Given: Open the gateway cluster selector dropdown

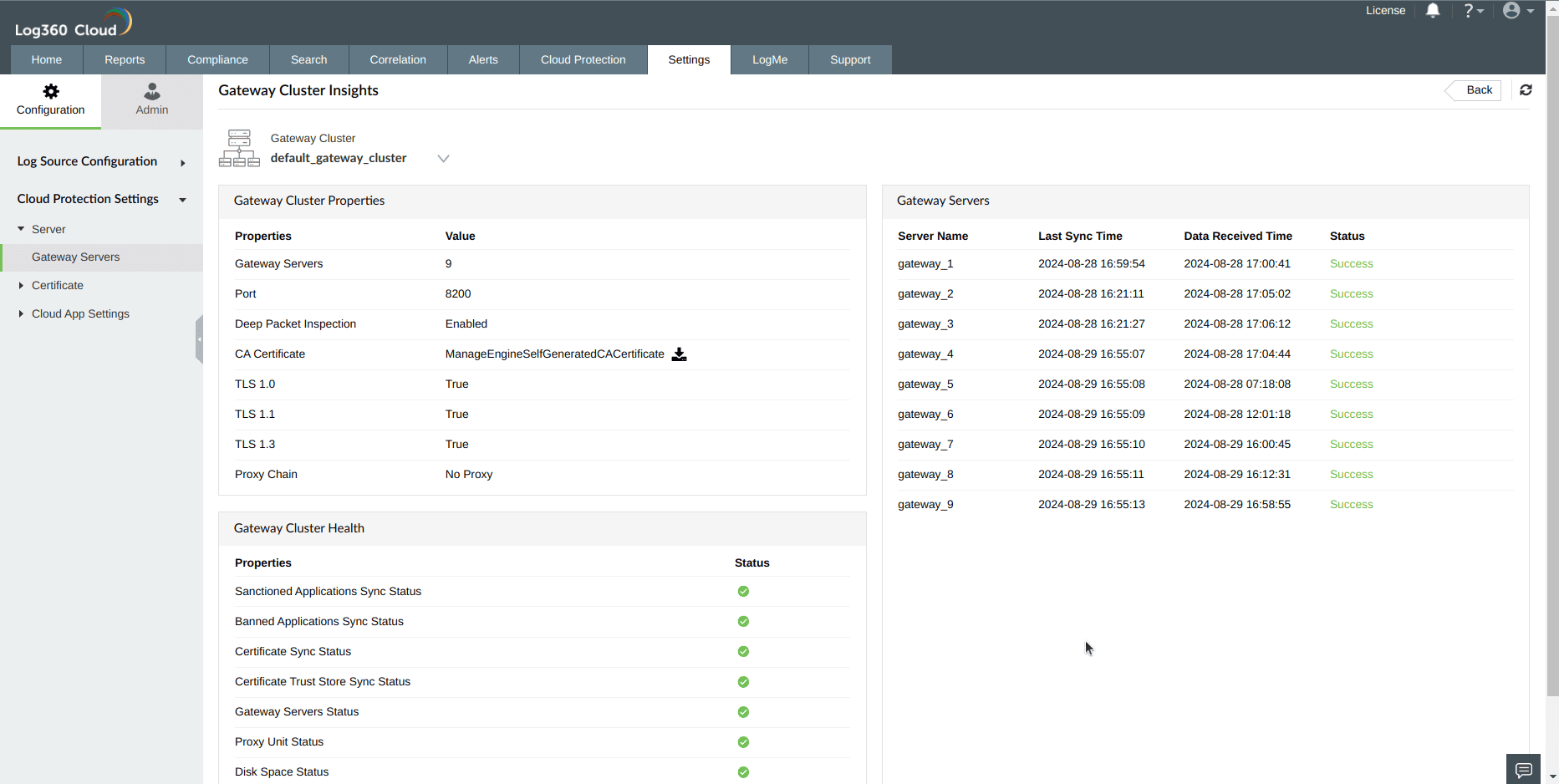Looking at the screenshot, I should (x=443, y=158).
